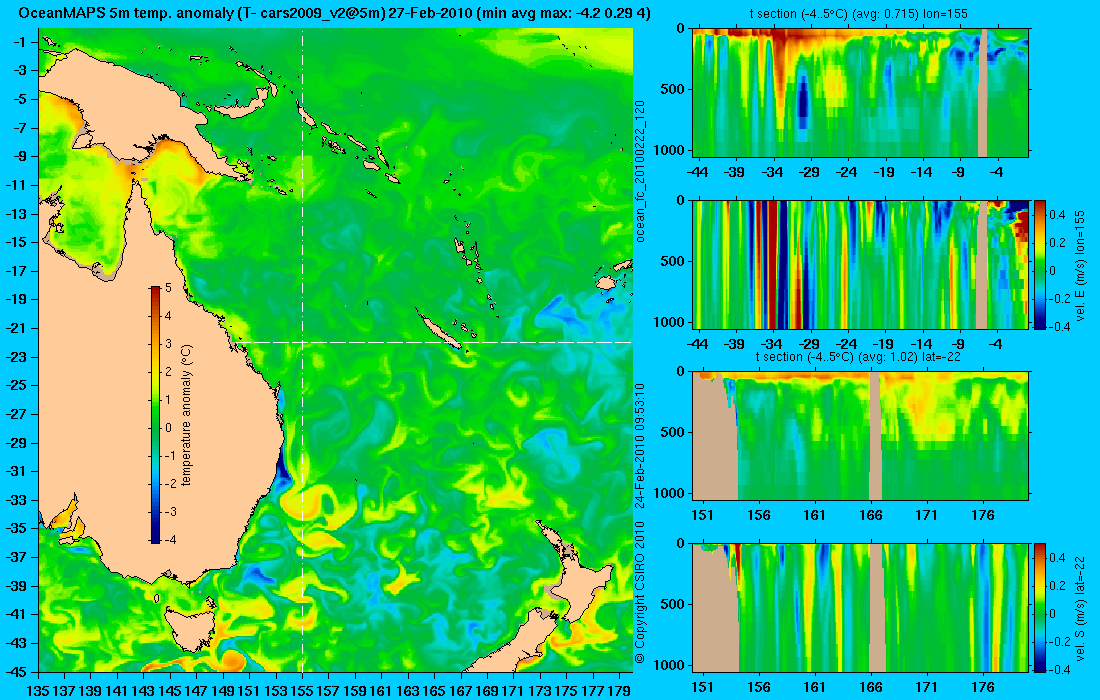This screenshot has height=700, width=1100.
Task: Open the temperature section plot for lon=155
Action: 861,92
